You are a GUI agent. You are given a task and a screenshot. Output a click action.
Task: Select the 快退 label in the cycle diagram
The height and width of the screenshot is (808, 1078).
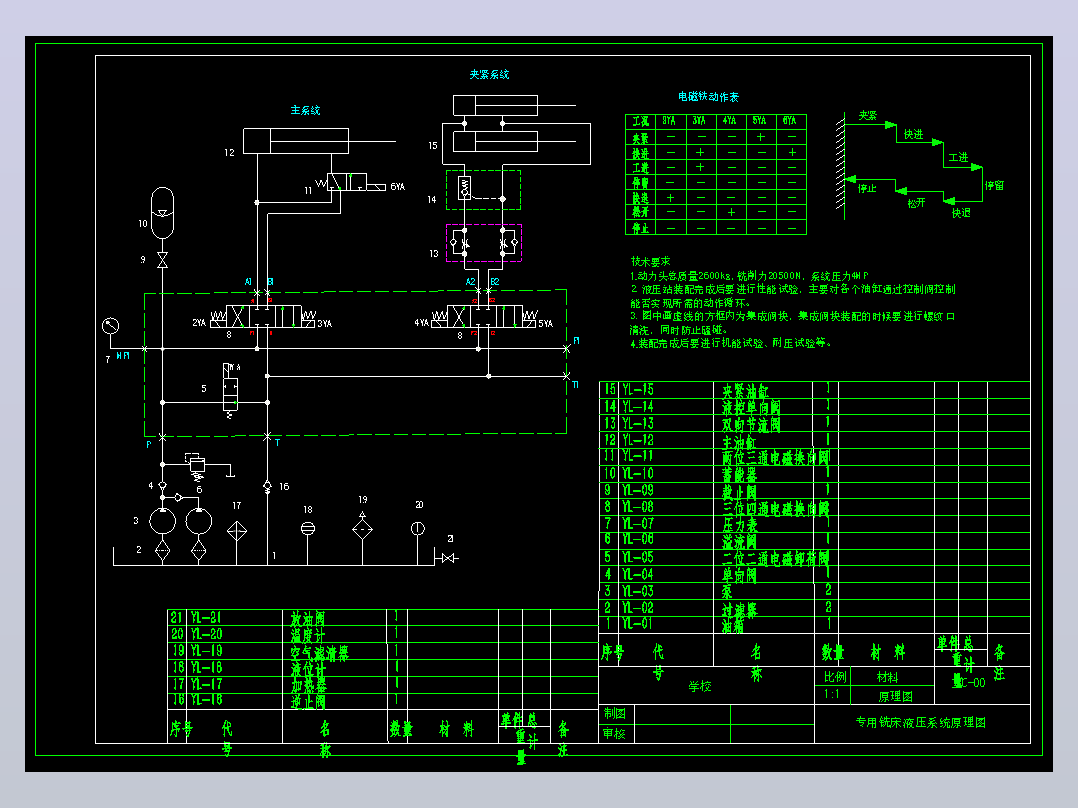[961, 213]
